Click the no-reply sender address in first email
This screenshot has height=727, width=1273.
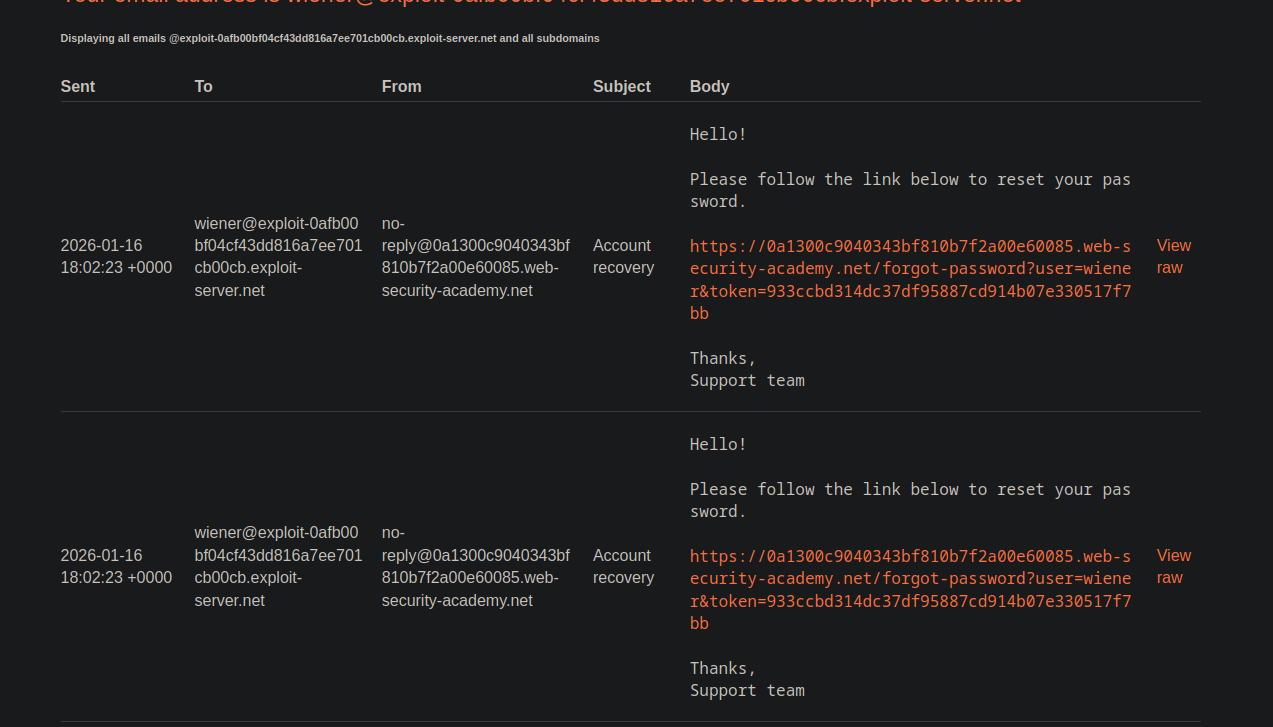click(x=475, y=256)
